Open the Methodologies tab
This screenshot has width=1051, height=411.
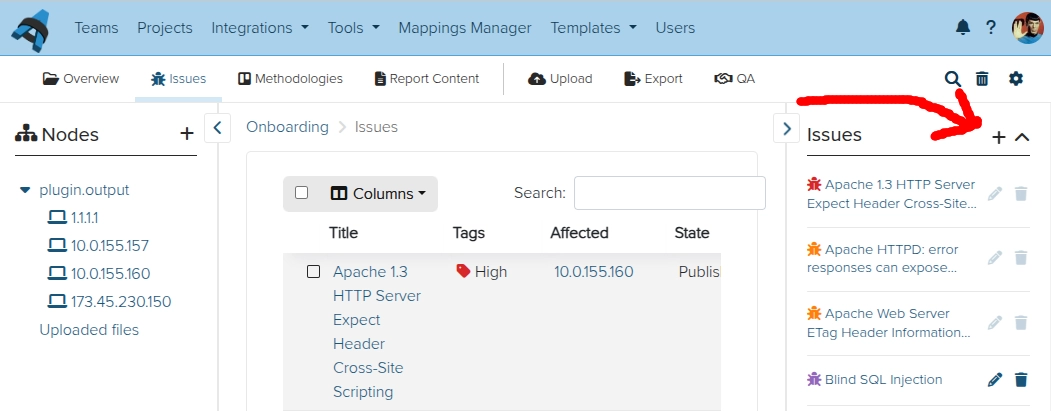[x=290, y=79]
